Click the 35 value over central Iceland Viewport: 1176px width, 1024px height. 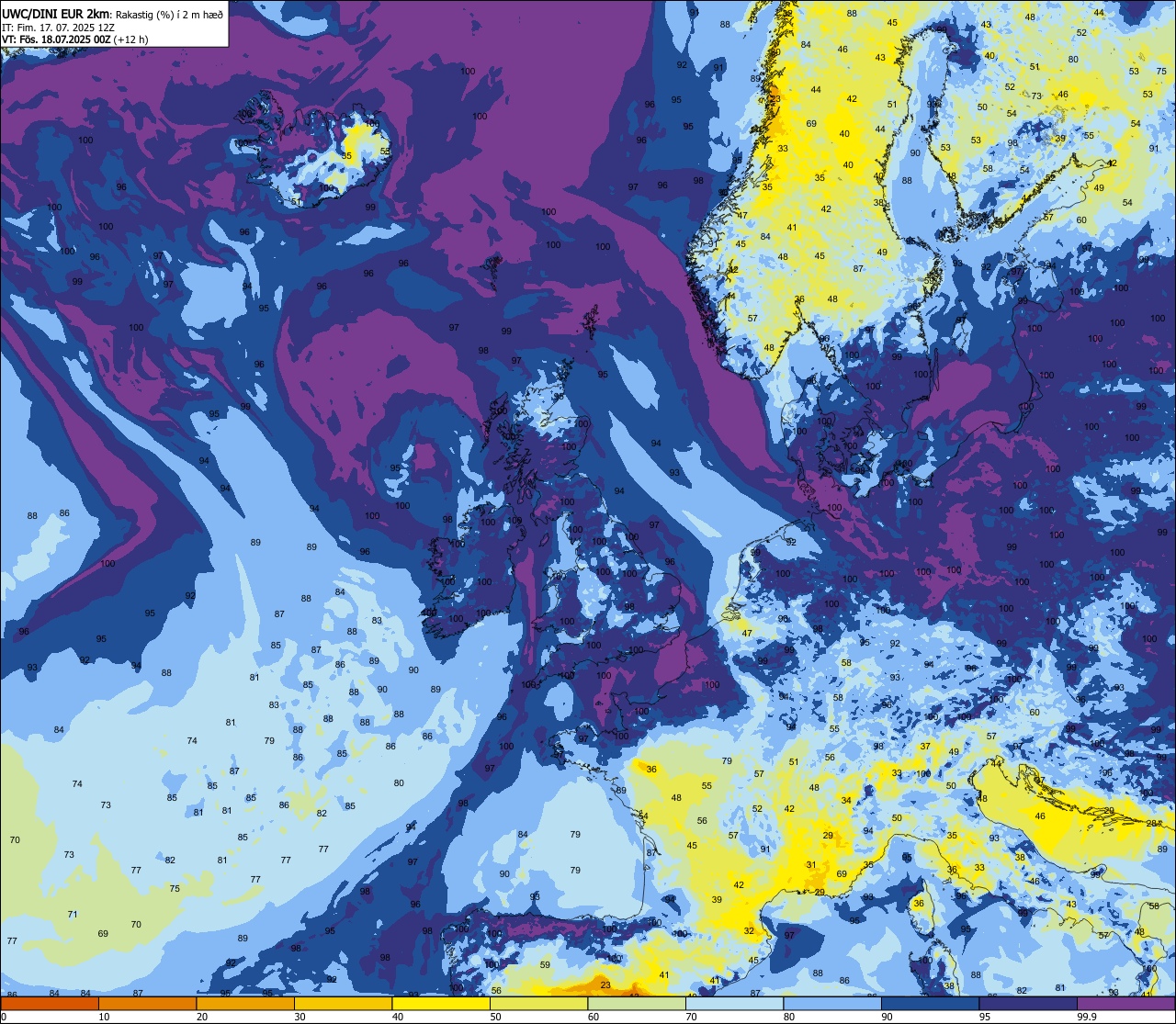click(346, 156)
